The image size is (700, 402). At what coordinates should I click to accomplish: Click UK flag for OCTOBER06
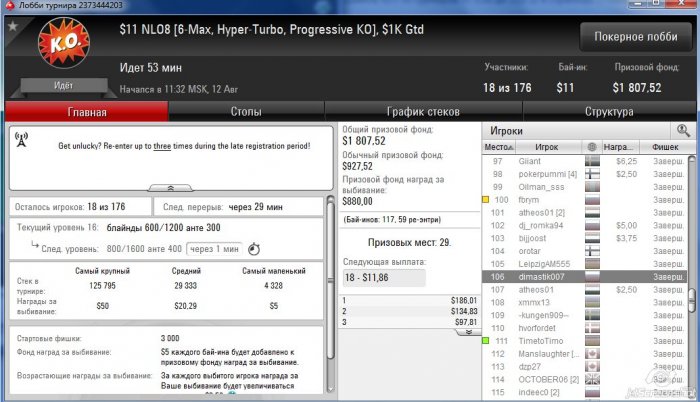(592, 380)
